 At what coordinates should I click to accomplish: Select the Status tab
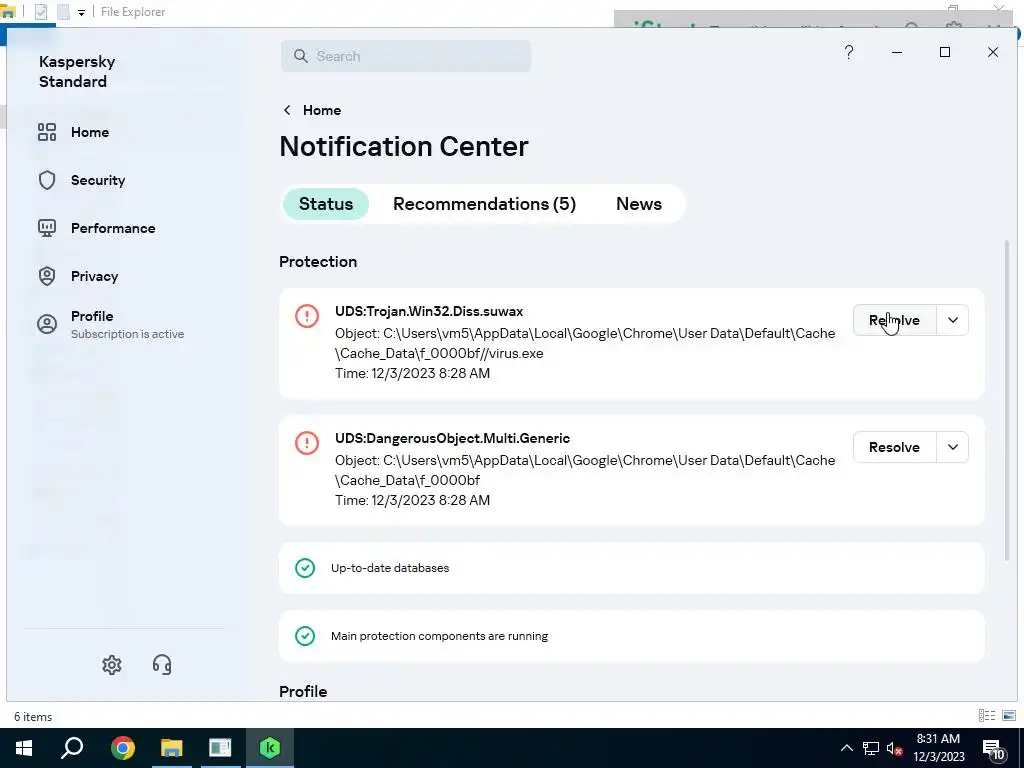pyautogui.click(x=326, y=204)
